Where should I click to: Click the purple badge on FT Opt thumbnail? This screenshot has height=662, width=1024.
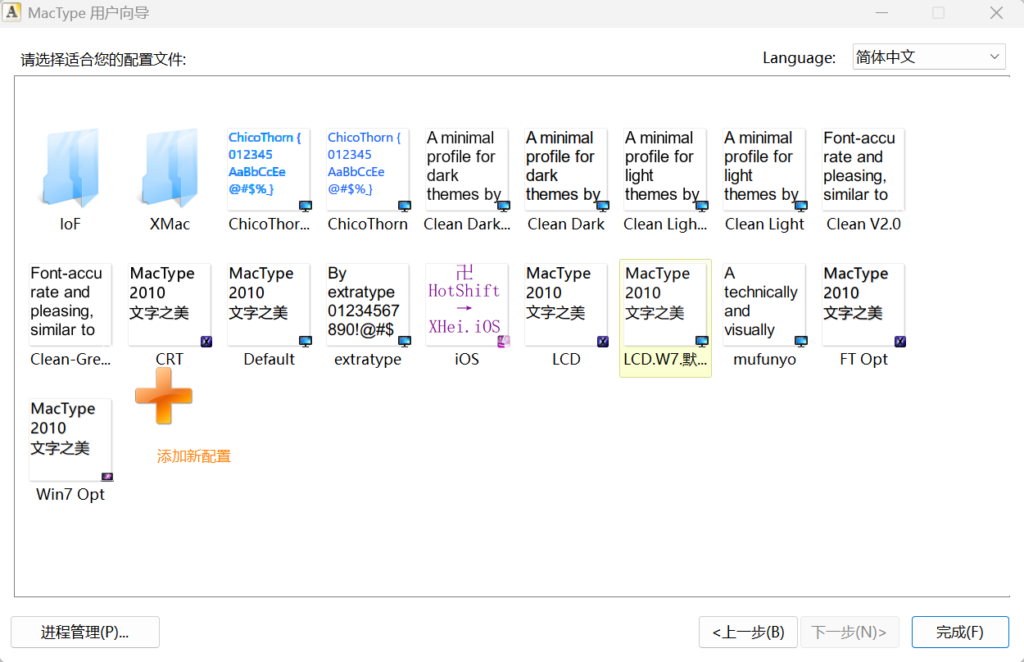tap(900, 341)
